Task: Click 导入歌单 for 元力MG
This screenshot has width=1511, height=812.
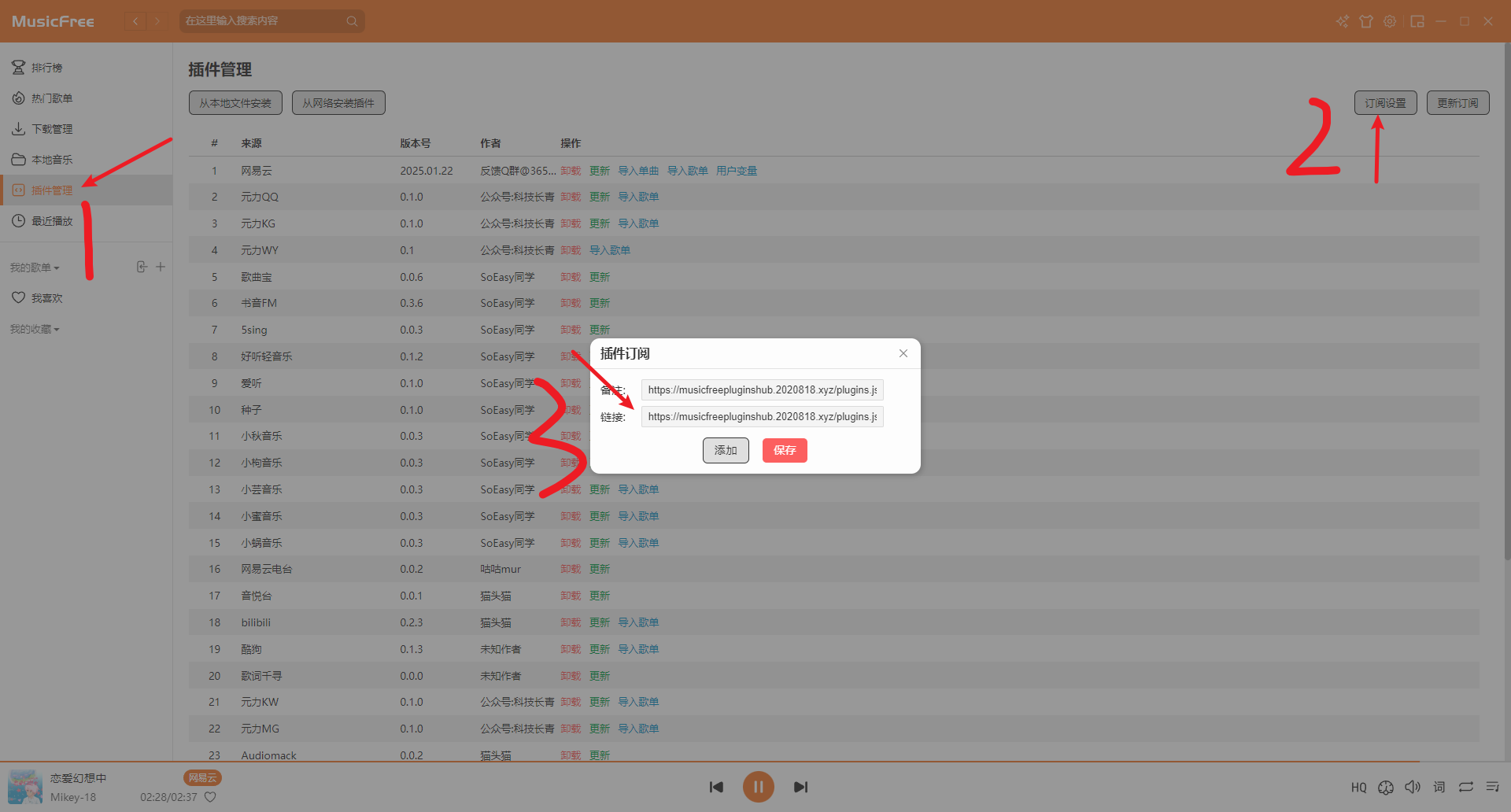Action: [x=638, y=729]
